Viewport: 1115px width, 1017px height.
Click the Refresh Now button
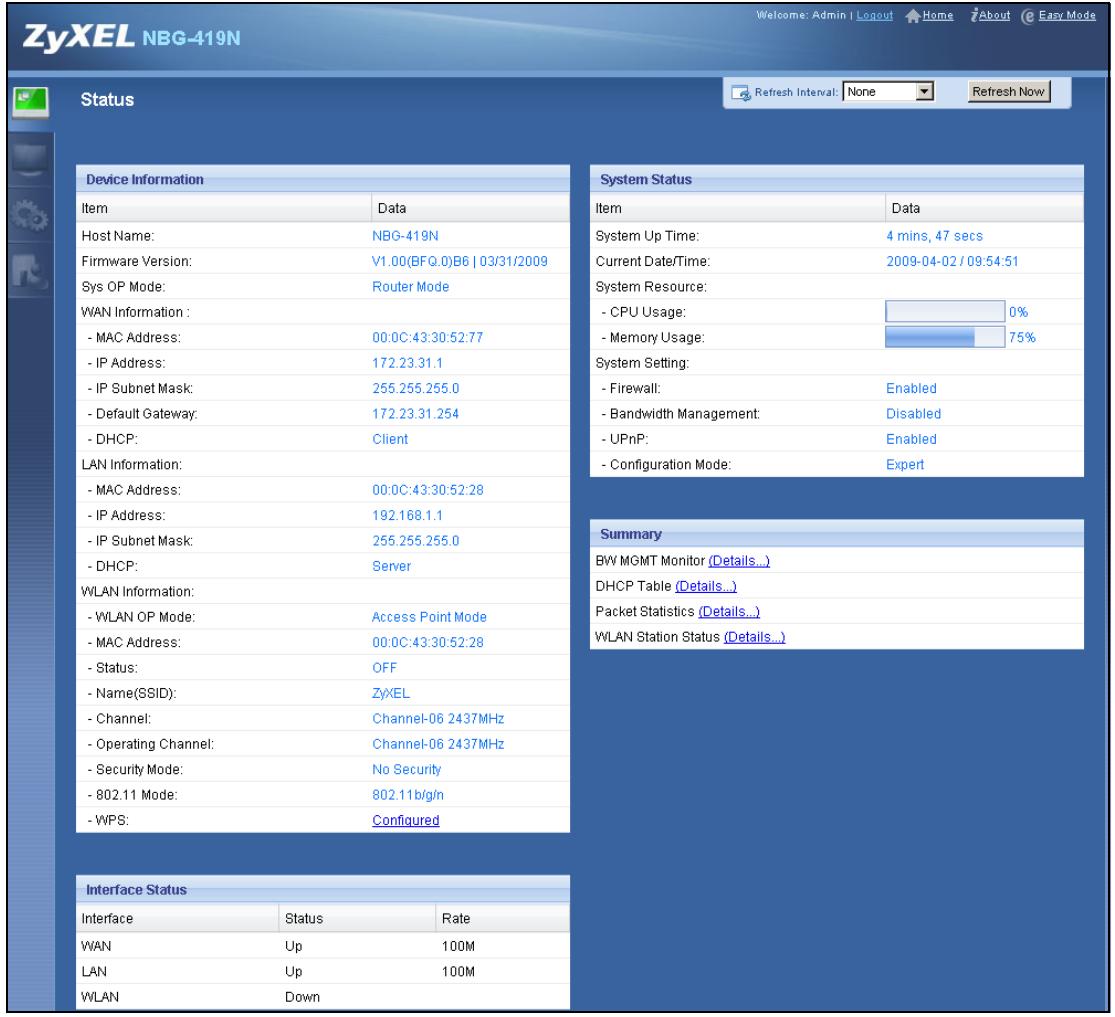point(1008,92)
